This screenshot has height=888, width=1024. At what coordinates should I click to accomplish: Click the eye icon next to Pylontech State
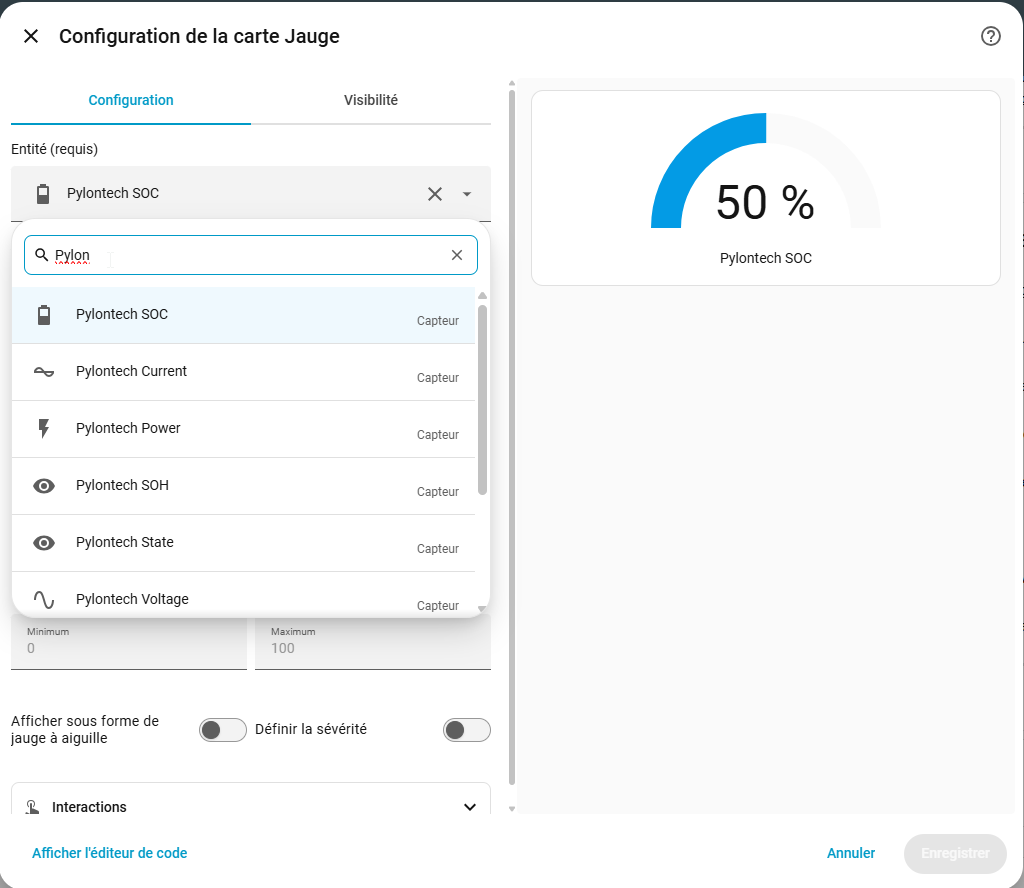coord(44,543)
